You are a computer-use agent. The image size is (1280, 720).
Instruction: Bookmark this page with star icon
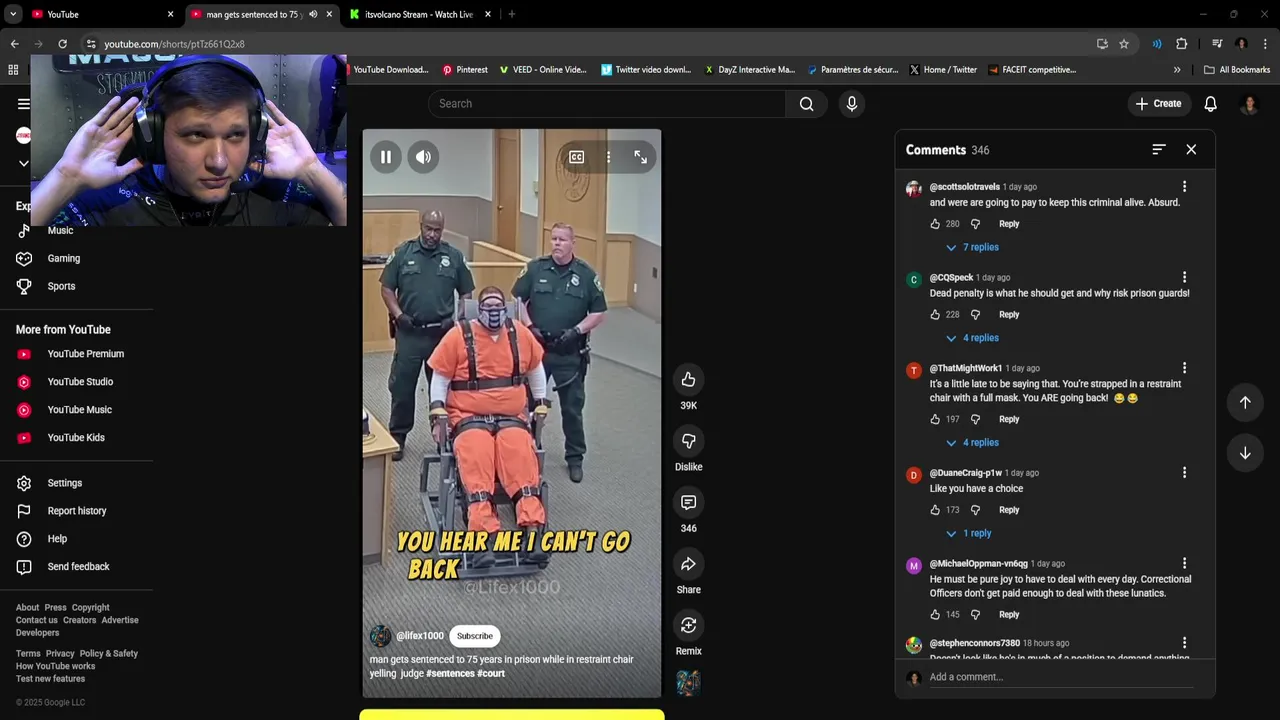[x=1124, y=44]
